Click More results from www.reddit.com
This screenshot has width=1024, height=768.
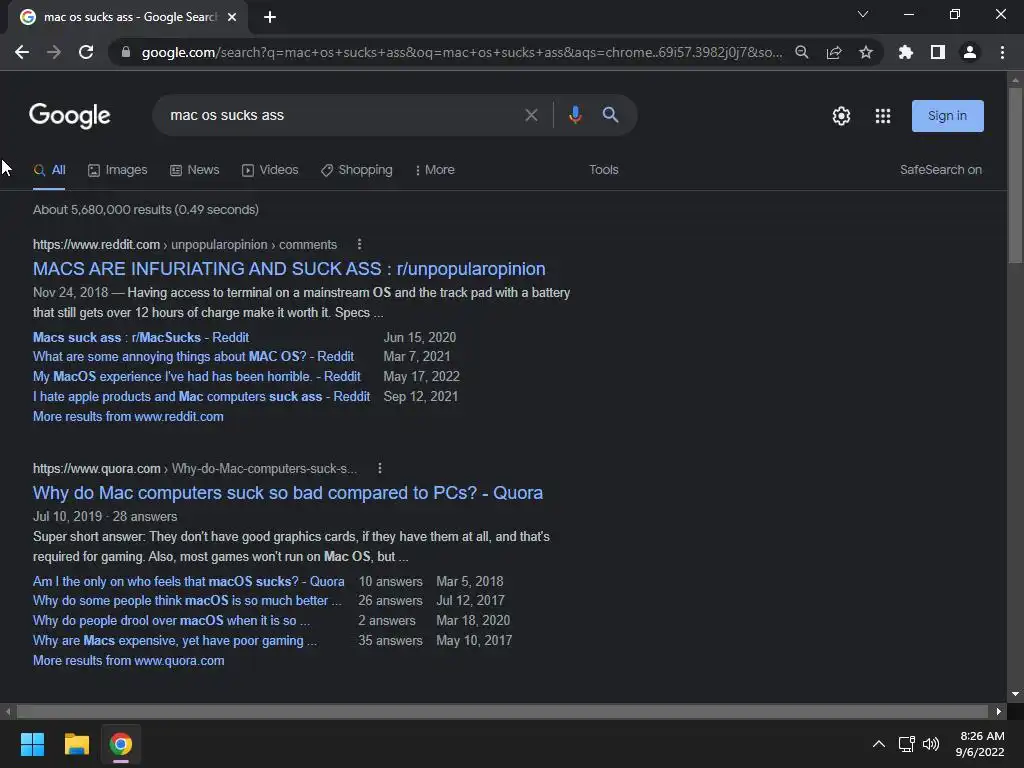(x=128, y=416)
